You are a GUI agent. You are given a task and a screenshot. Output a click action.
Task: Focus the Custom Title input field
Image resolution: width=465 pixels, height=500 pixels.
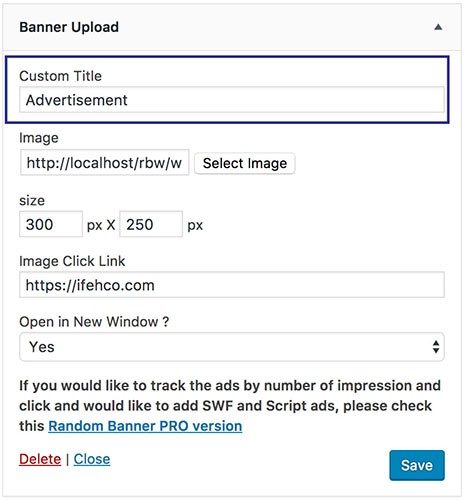pyautogui.click(x=232, y=100)
